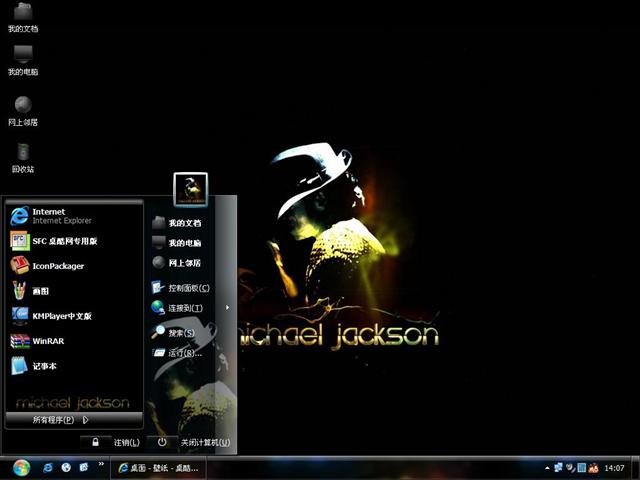Click 回收站 recycle bin desktop icon

(x=22, y=156)
